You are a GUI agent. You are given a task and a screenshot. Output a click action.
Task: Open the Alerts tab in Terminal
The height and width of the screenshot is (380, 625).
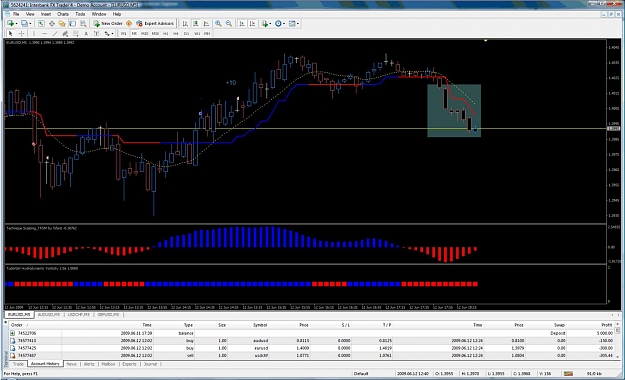coord(89,364)
